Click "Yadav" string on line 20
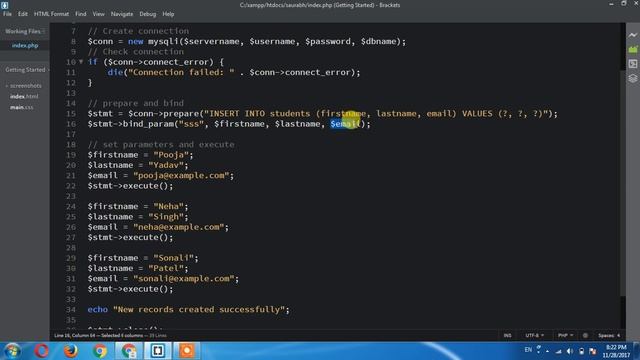The width and height of the screenshot is (640, 360). point(166,165)
